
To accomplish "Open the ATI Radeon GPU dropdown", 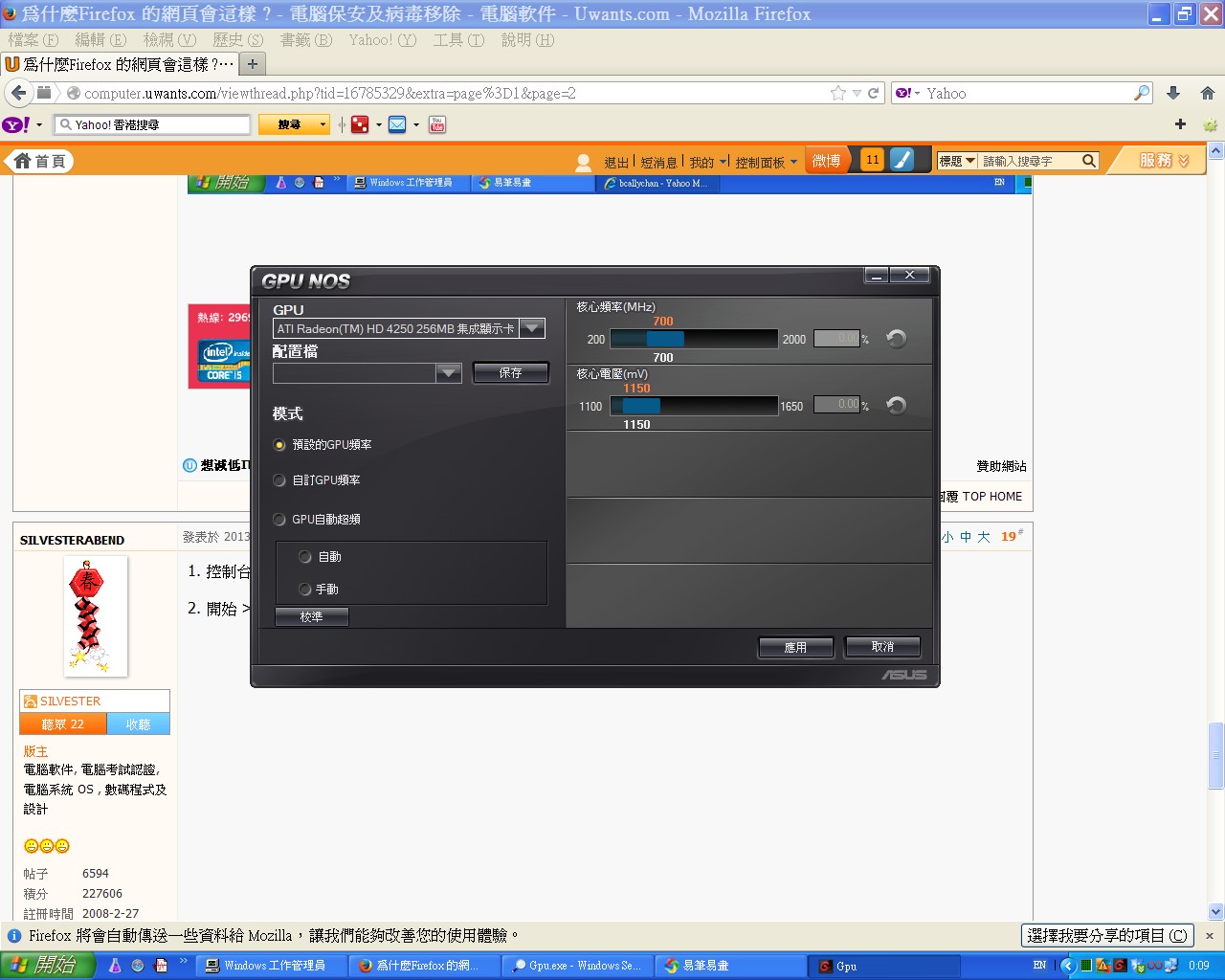I will (x=532, y=328).
